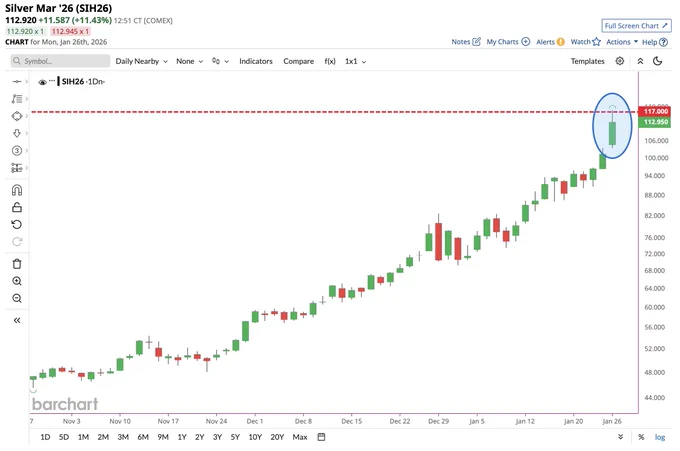
Task: Select the 6M time range
Action: [143, 437]
